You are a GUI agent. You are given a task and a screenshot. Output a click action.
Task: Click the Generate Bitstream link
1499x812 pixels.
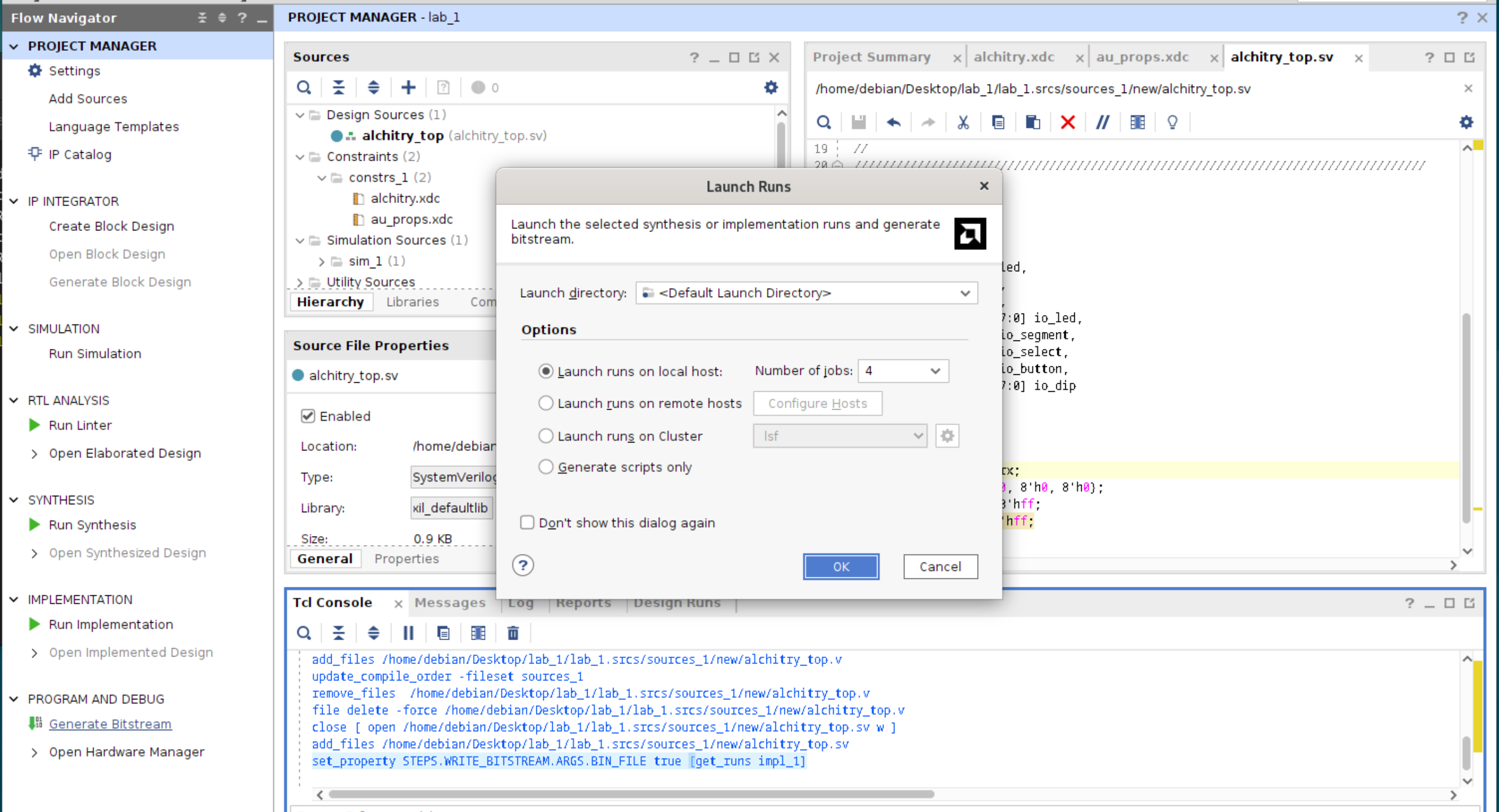click(x=110, y=724)
